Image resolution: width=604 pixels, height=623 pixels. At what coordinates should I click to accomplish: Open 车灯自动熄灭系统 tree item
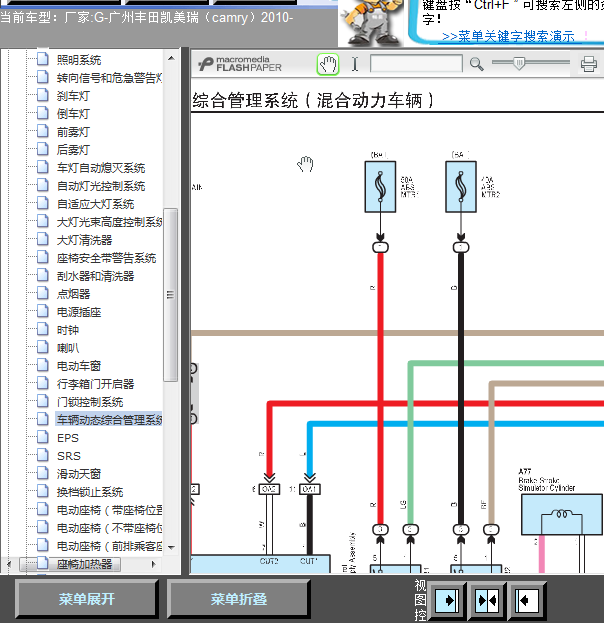(101, 168)
